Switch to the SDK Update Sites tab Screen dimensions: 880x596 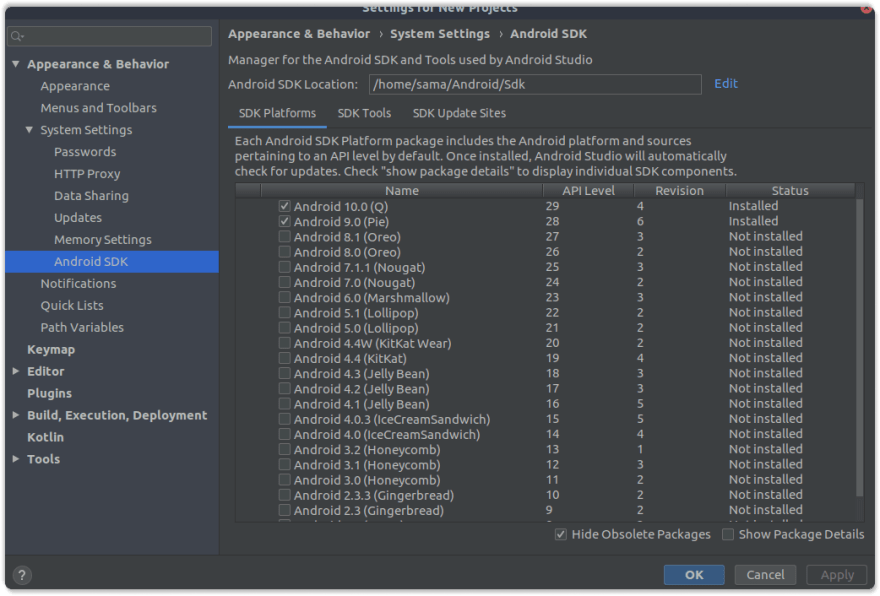pos(459,113)
